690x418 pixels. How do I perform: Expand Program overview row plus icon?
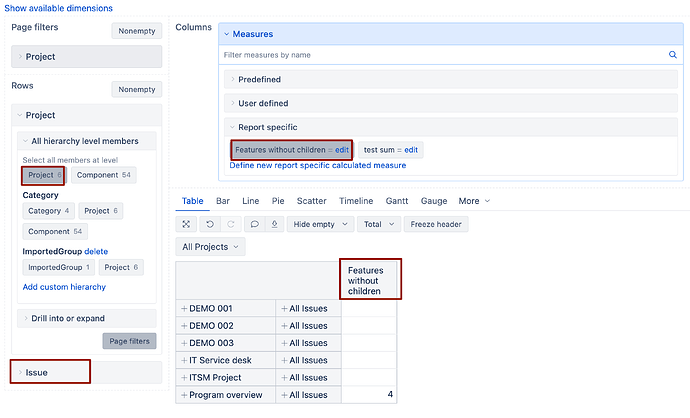[184, 395]
